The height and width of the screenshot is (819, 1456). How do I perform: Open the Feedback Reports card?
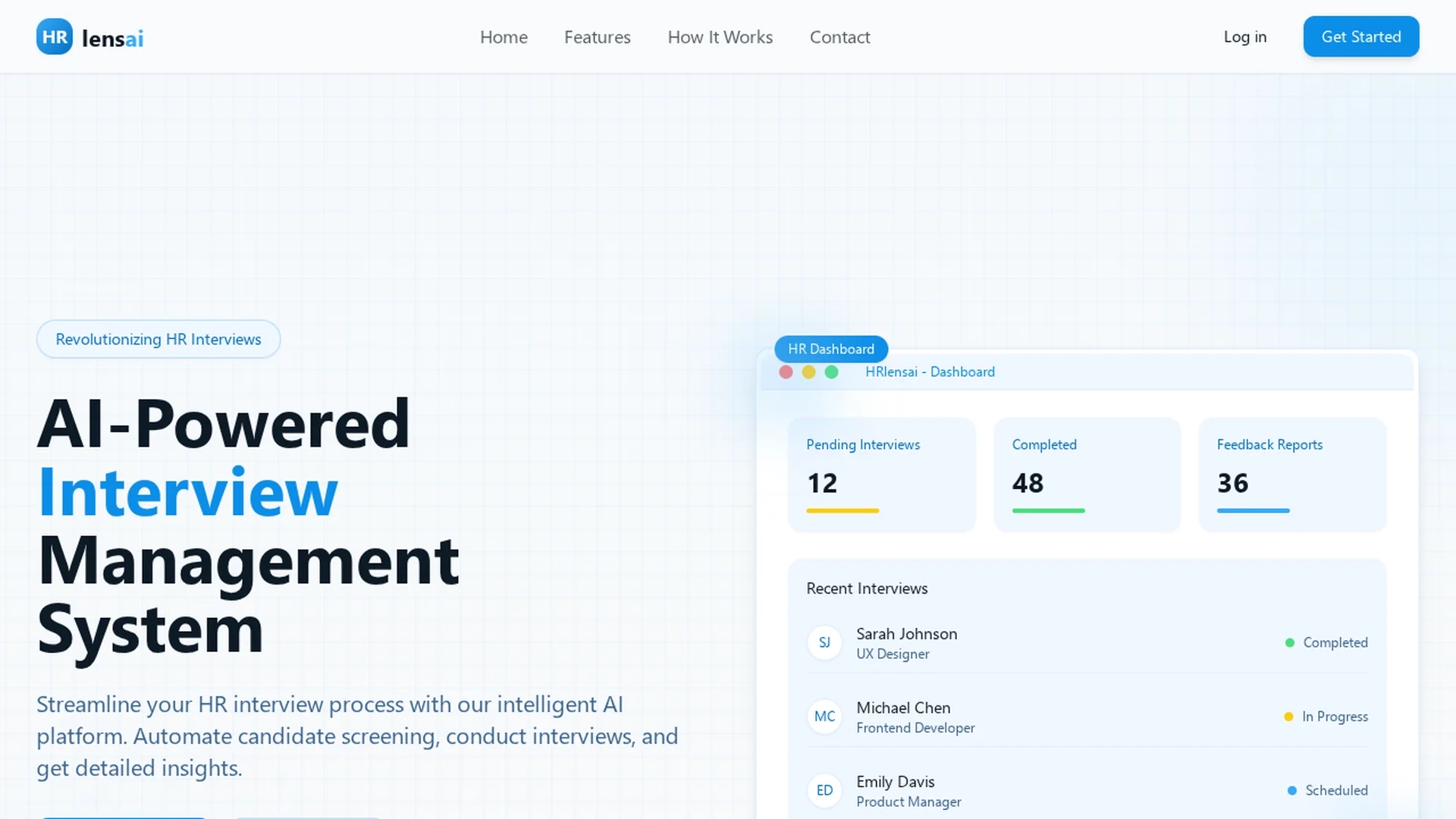pyautogui.click(x=1292, y=475)
